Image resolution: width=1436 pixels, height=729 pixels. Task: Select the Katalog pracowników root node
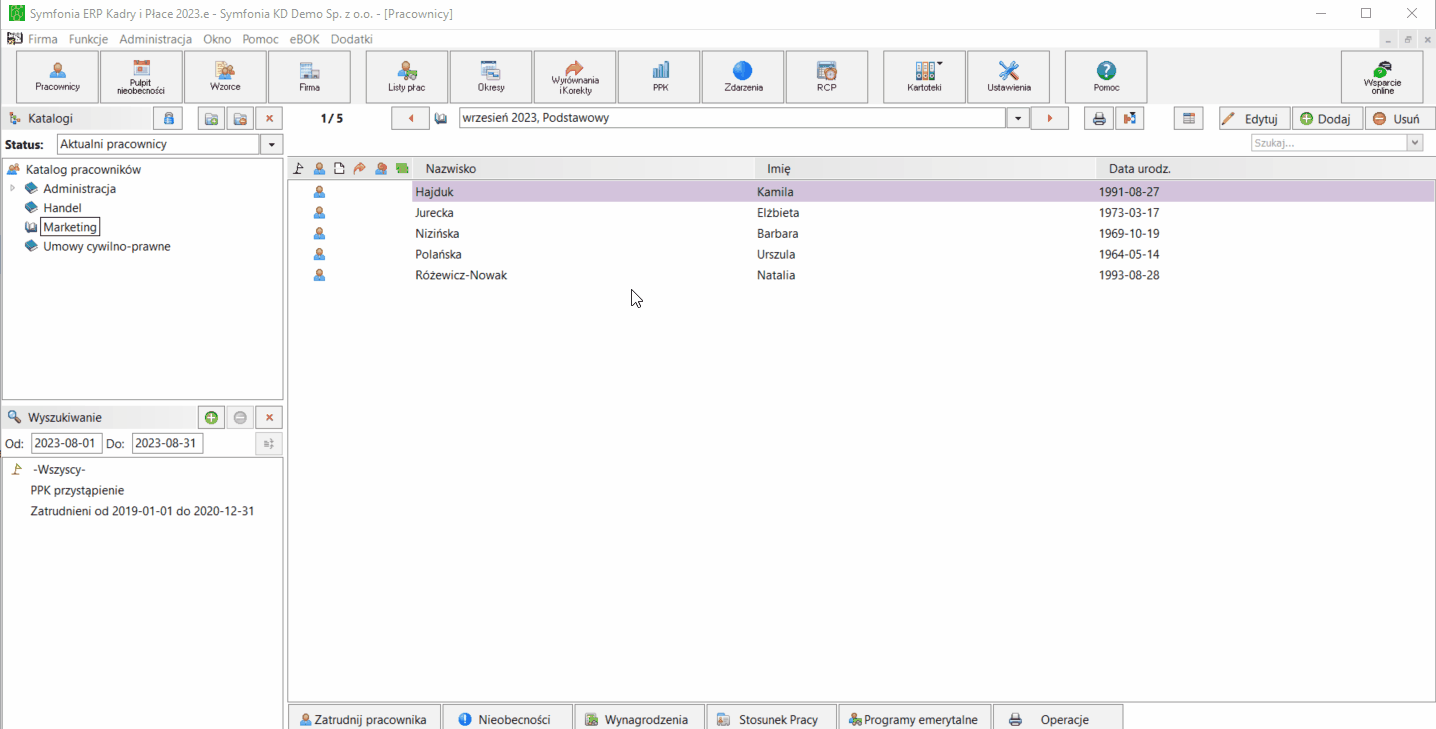click(x=83, y=169)
